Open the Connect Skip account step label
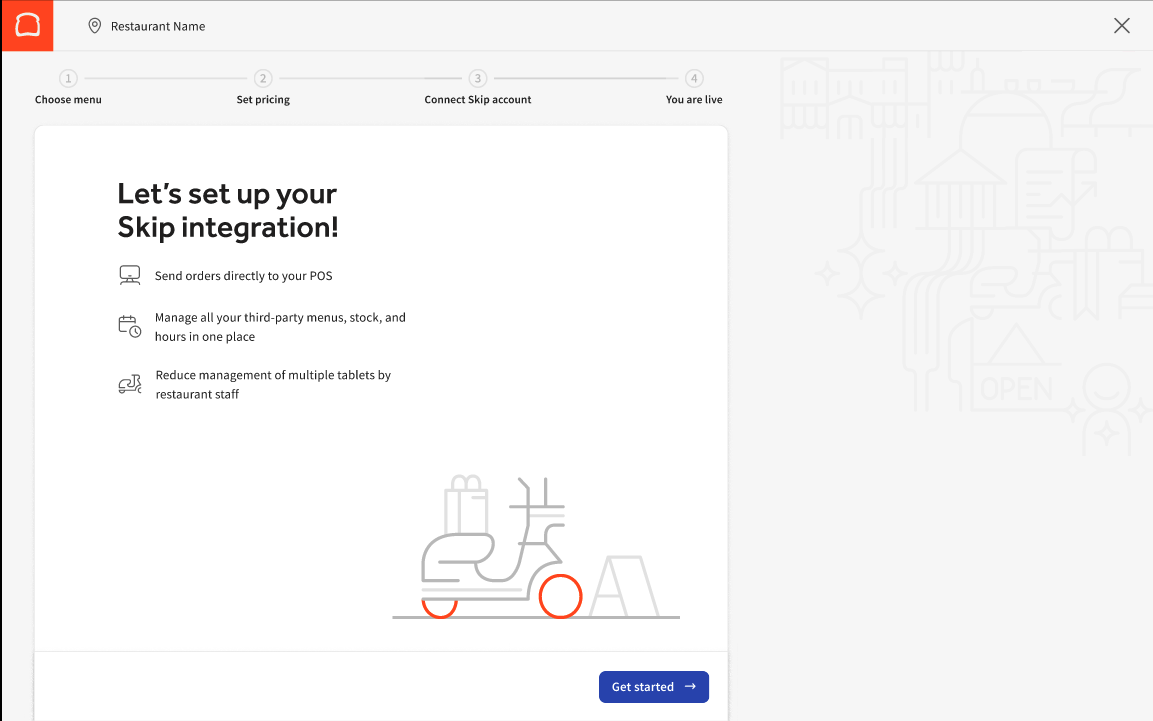Screen dimensions: 1153x721 coord(478,100)
